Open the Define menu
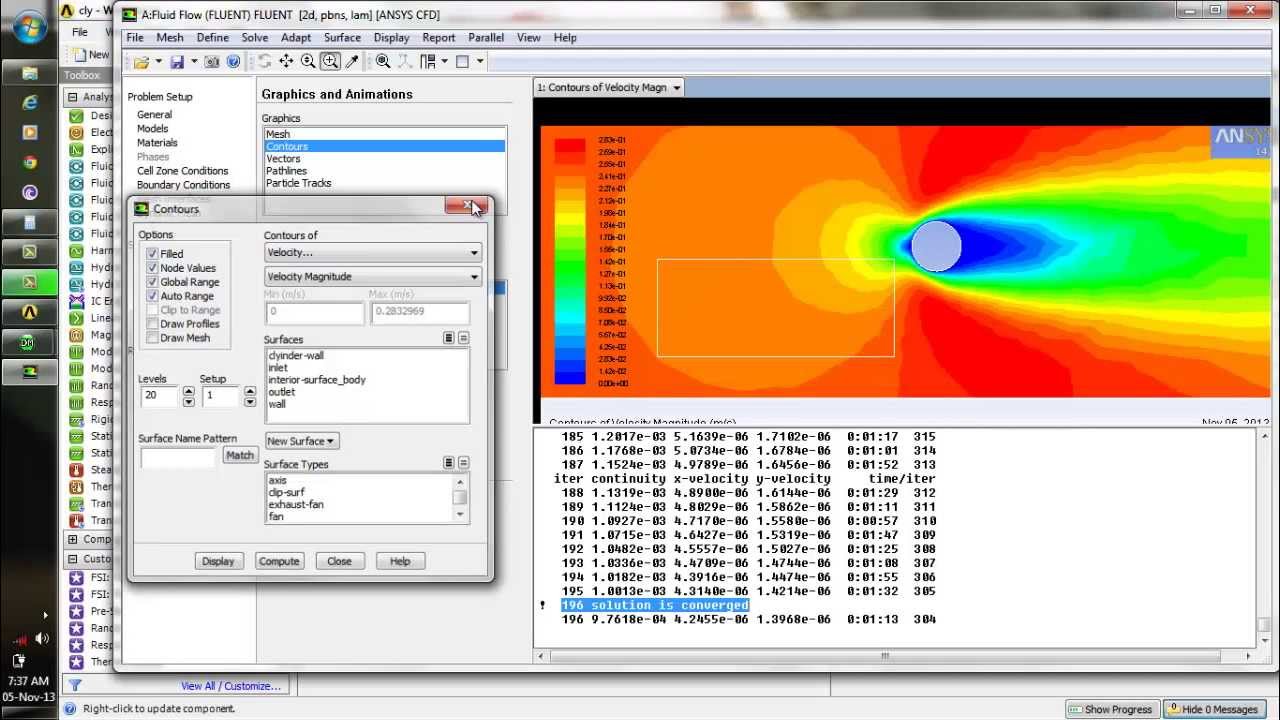 213,38
